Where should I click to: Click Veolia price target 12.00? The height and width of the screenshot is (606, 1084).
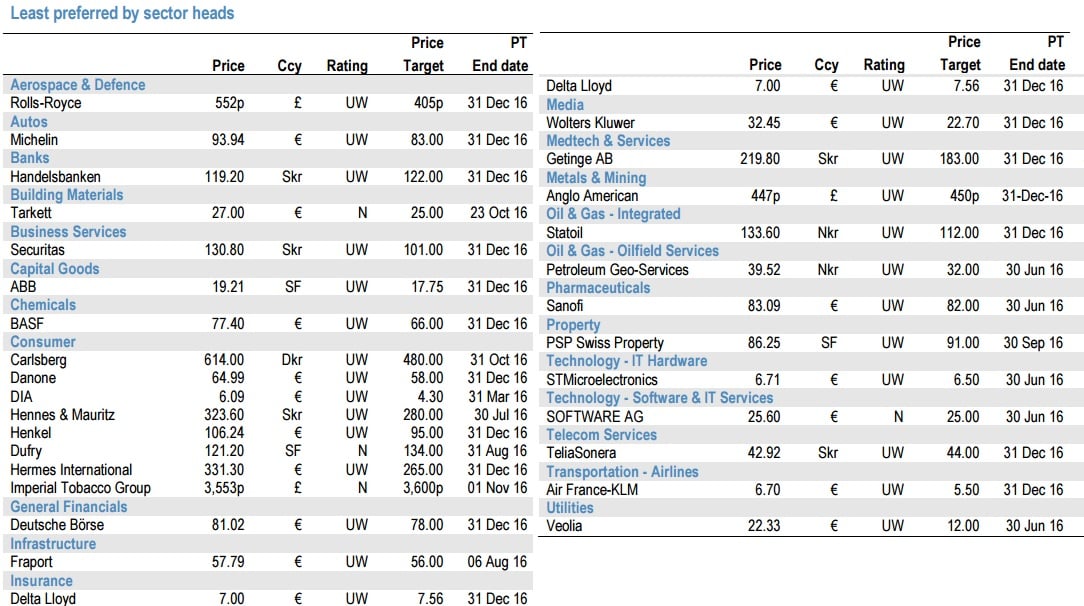coord(962,526)
